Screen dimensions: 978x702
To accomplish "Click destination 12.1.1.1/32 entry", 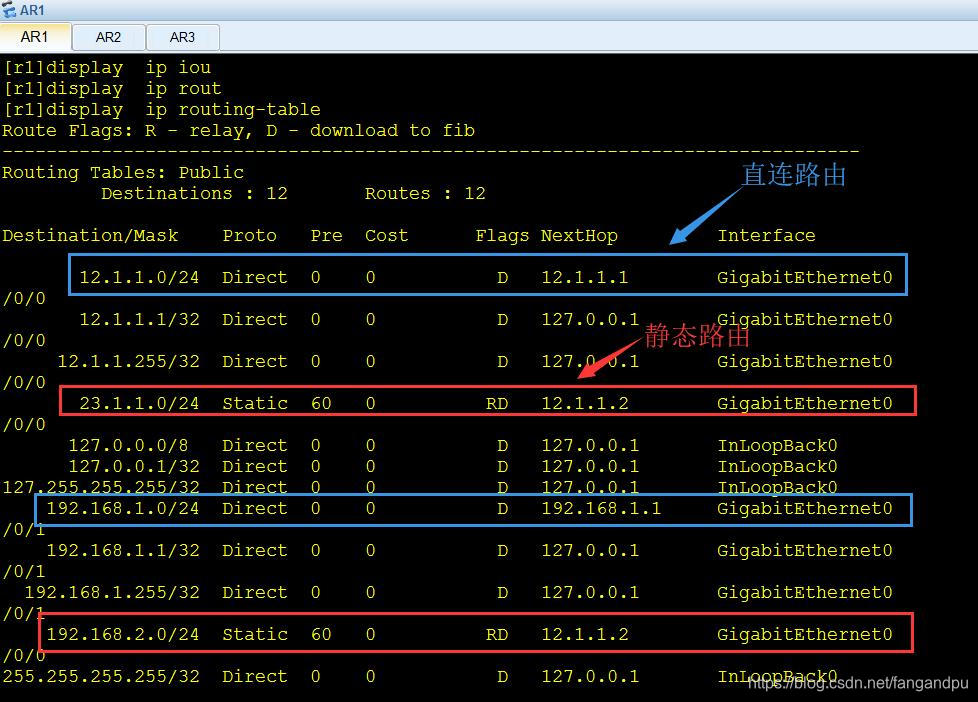I will tap(139, 319).
